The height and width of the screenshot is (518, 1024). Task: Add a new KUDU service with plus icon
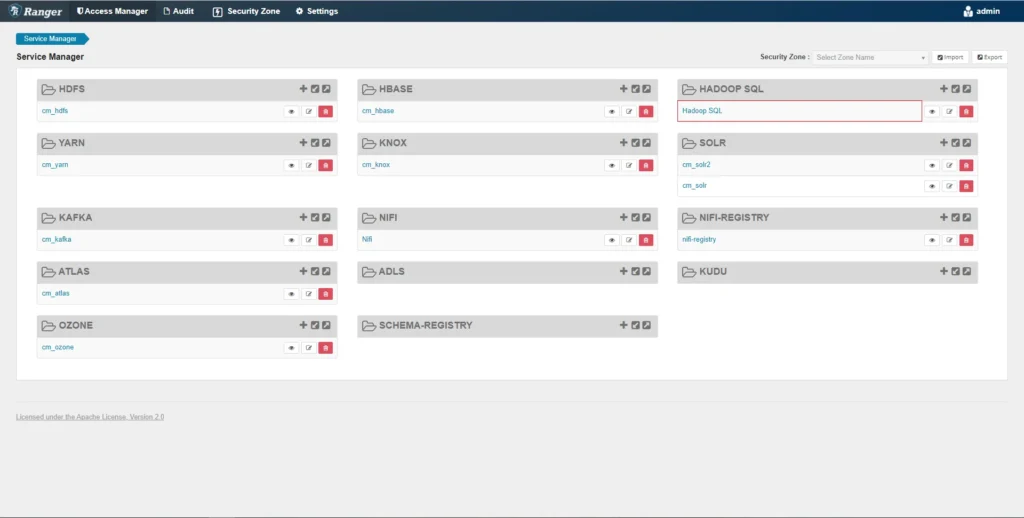point(944,271)
